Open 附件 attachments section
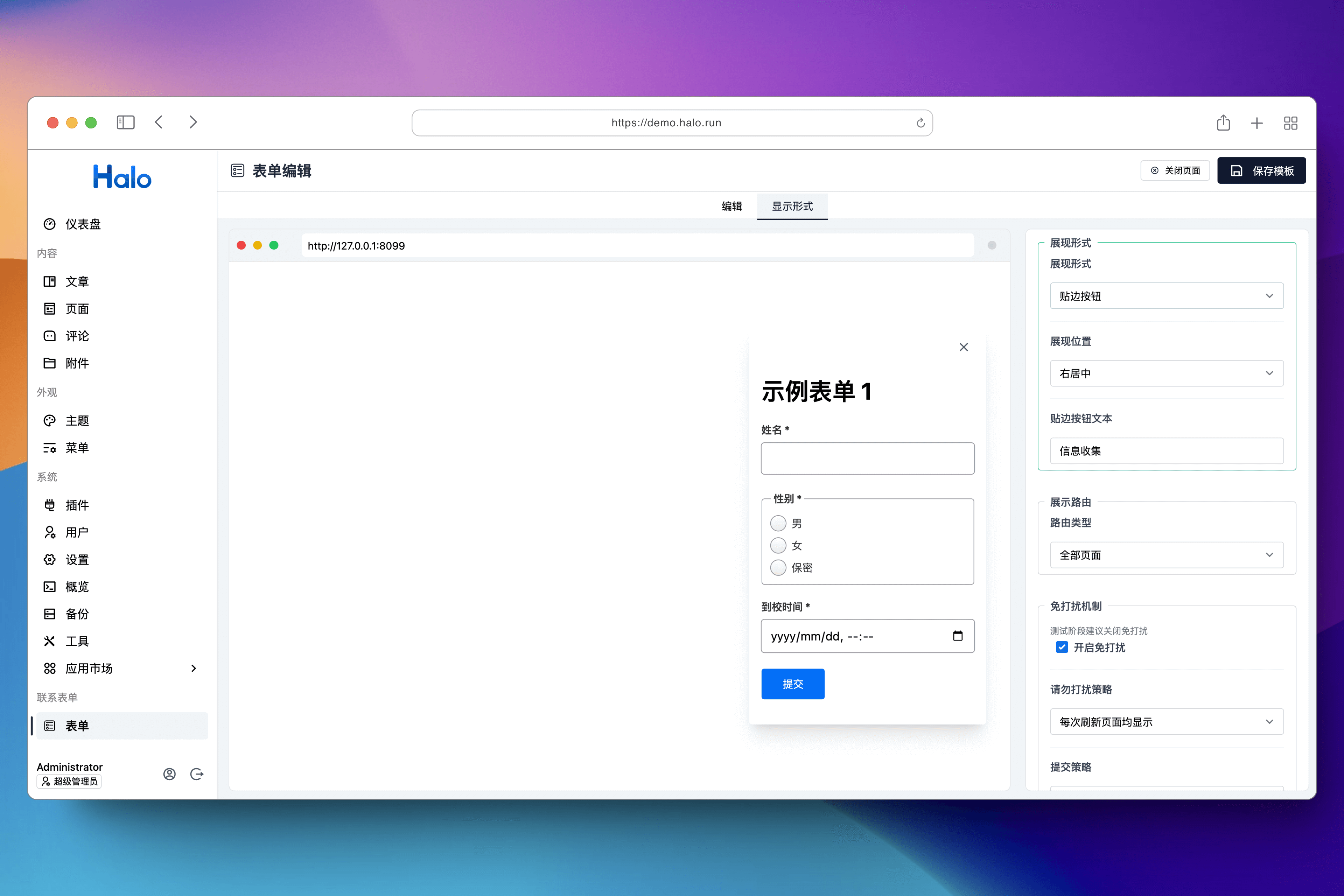 point(122,363)
